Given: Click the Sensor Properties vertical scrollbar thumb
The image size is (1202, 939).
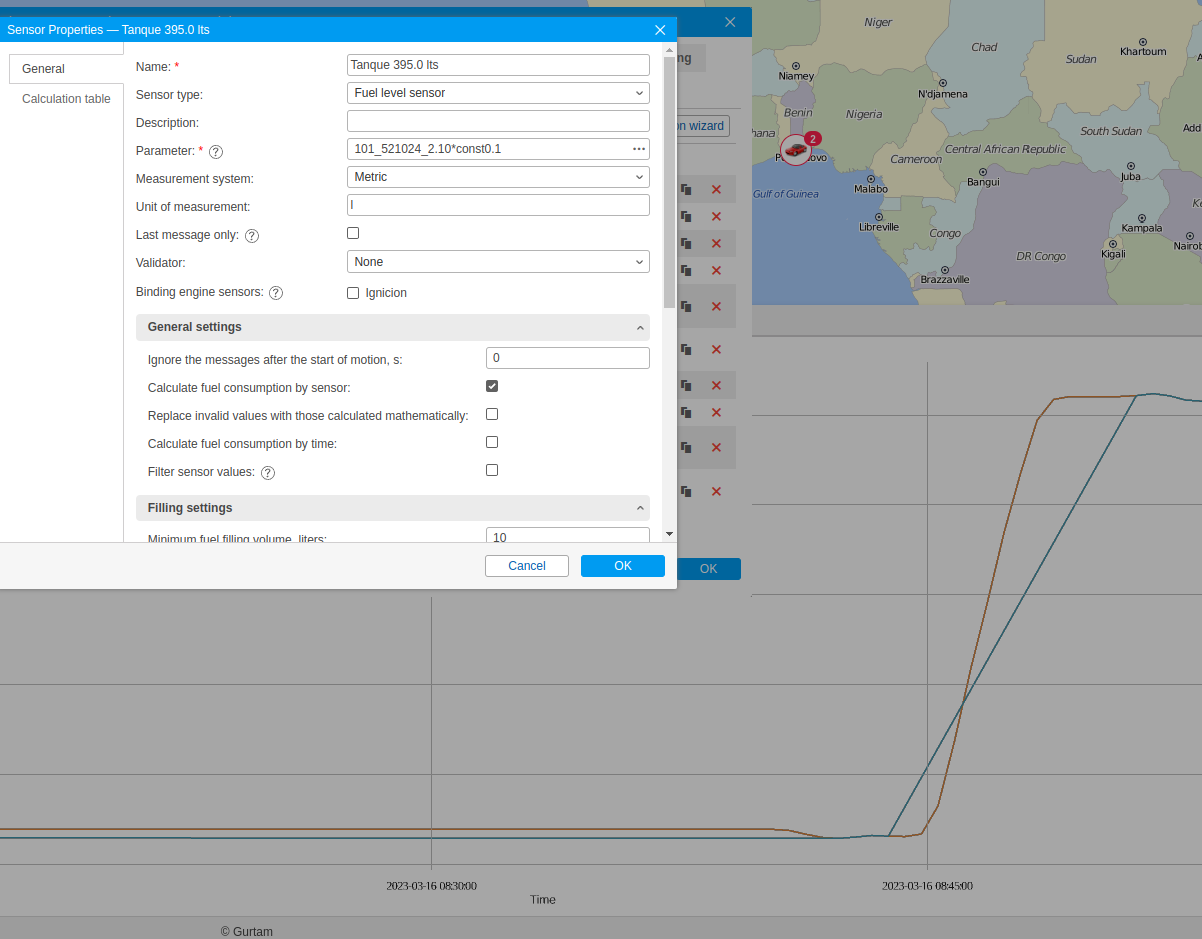Looking at the screenshot, I should [669, 180].
